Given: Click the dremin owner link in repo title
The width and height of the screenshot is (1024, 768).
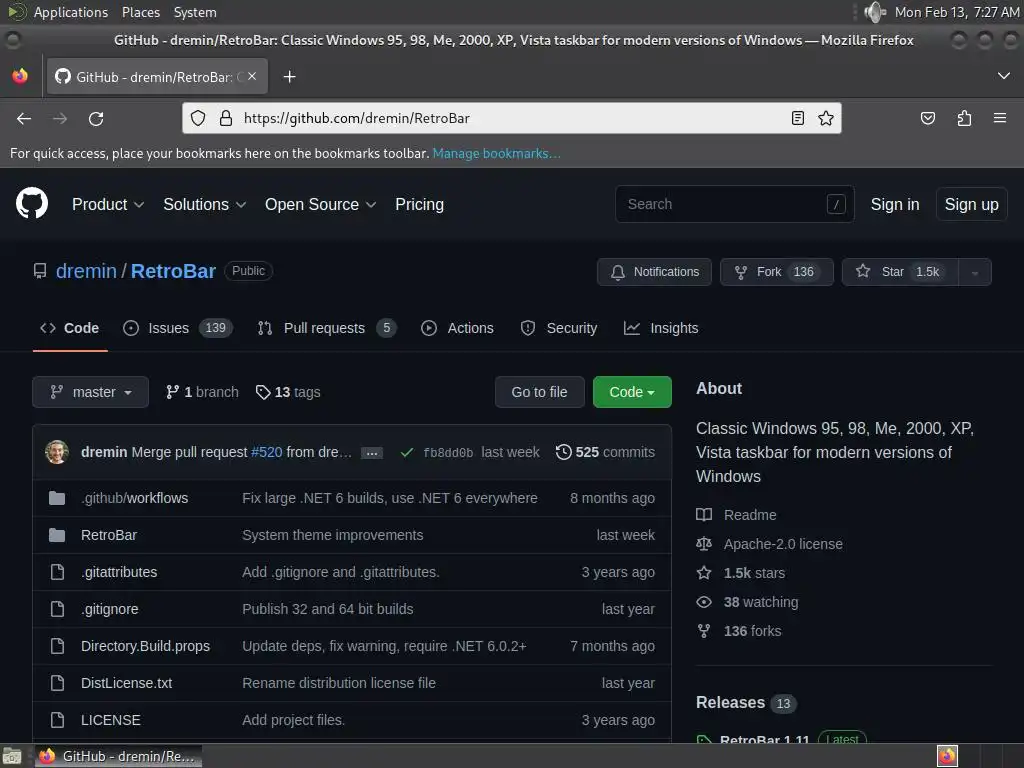Looking at the screenshot, I should click(86, 271).
